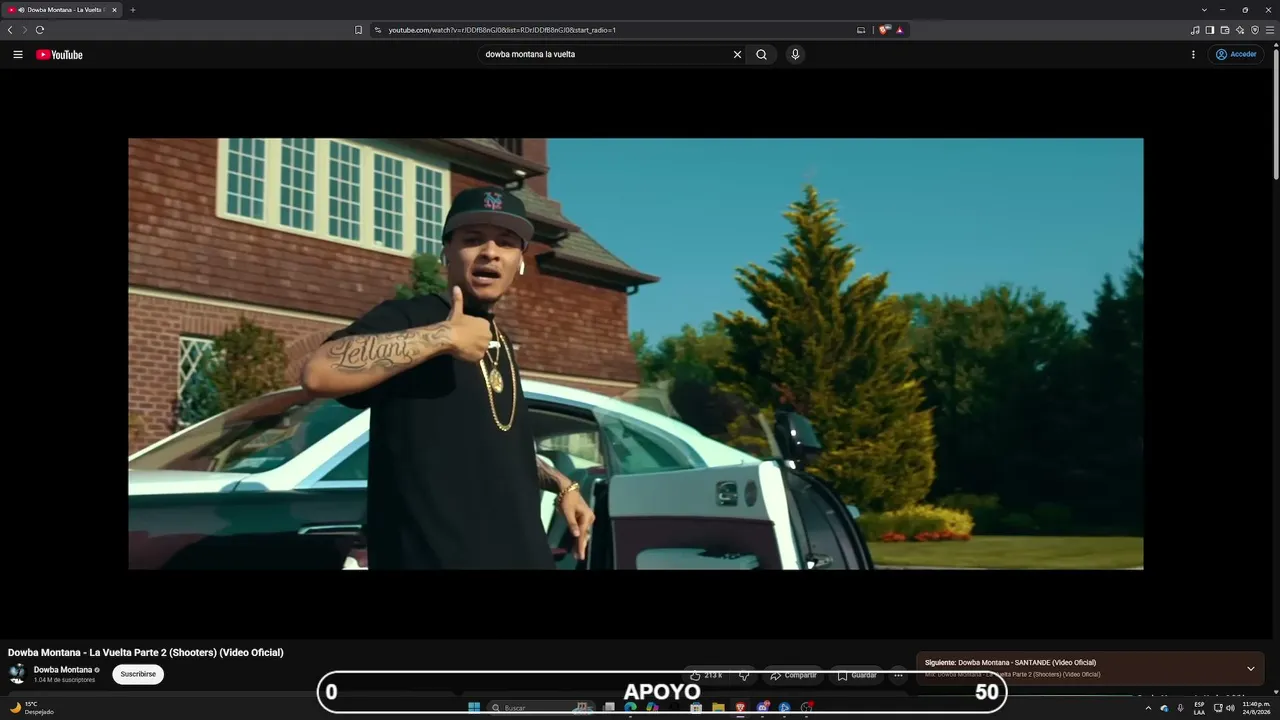Screen dimensions: 1280x720
Task: Open the Brave Shields lion icon
Action: click(884, 30)
